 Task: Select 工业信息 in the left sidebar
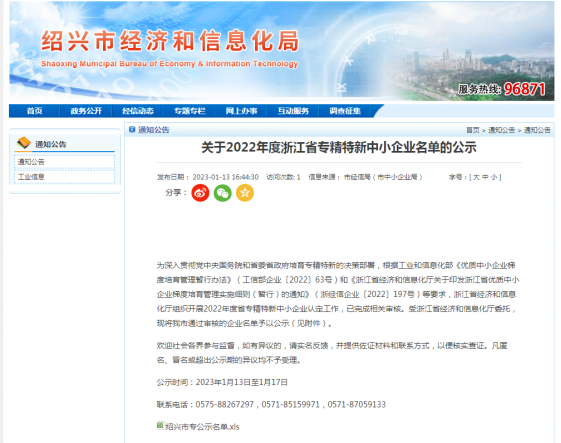tap(31, 177)
